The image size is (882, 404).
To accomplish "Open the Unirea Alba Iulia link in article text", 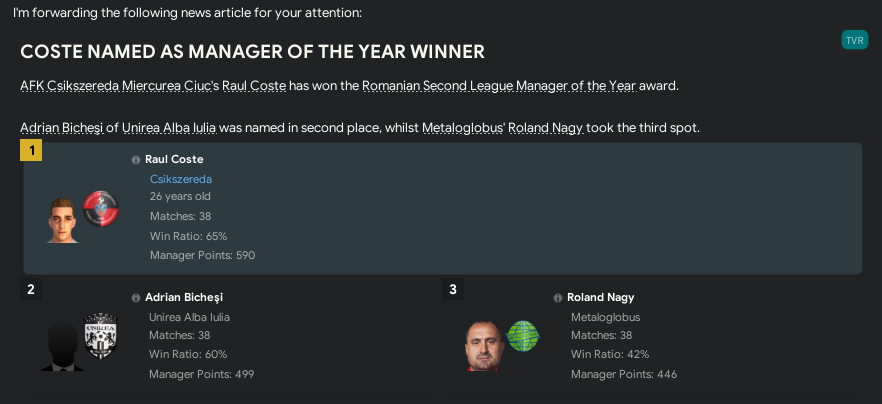I will pyautogui.click(x=169, y=128).
